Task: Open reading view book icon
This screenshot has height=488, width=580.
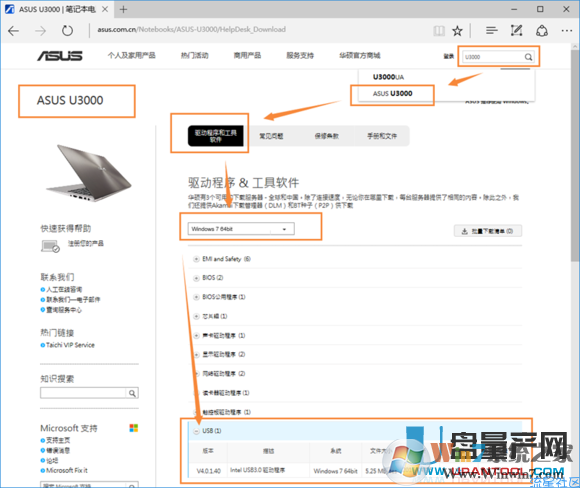Action: click(x=439, y=31)
